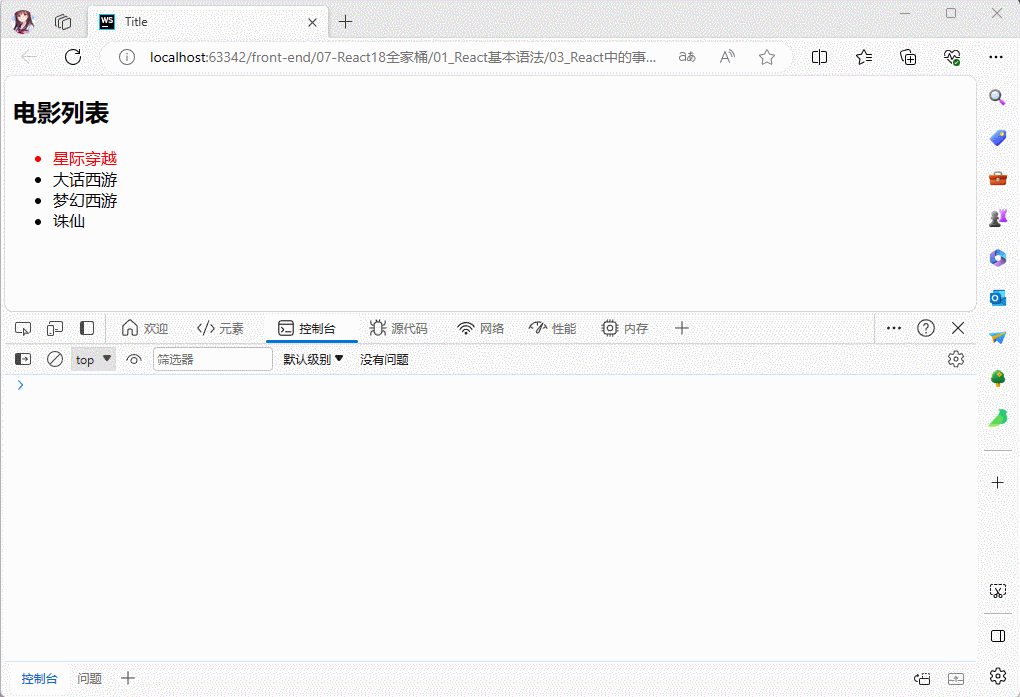Image resolution: width=1020 pixels, height=697 pixels.
Task: Open DevTools help question mark icon
Action: coord(926,328)
